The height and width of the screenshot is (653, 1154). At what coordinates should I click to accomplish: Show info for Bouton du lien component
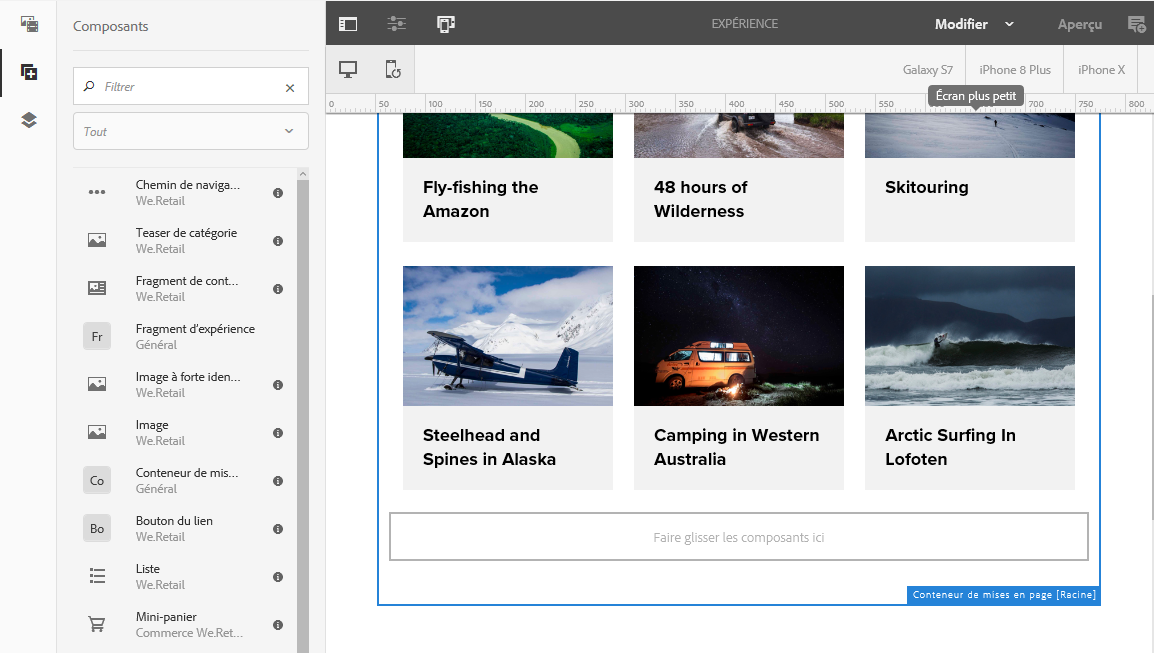(278, 529)
